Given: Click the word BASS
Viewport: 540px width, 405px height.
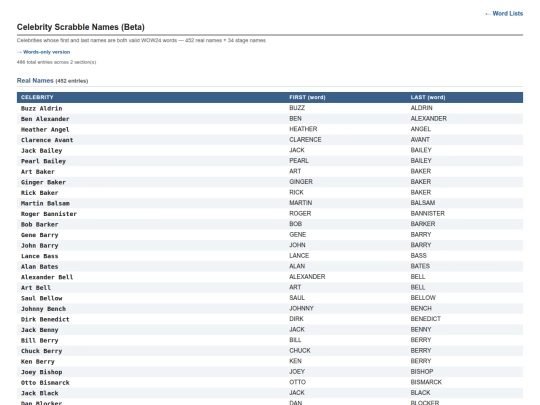Looking at the screenshot, I should point(418,256).
